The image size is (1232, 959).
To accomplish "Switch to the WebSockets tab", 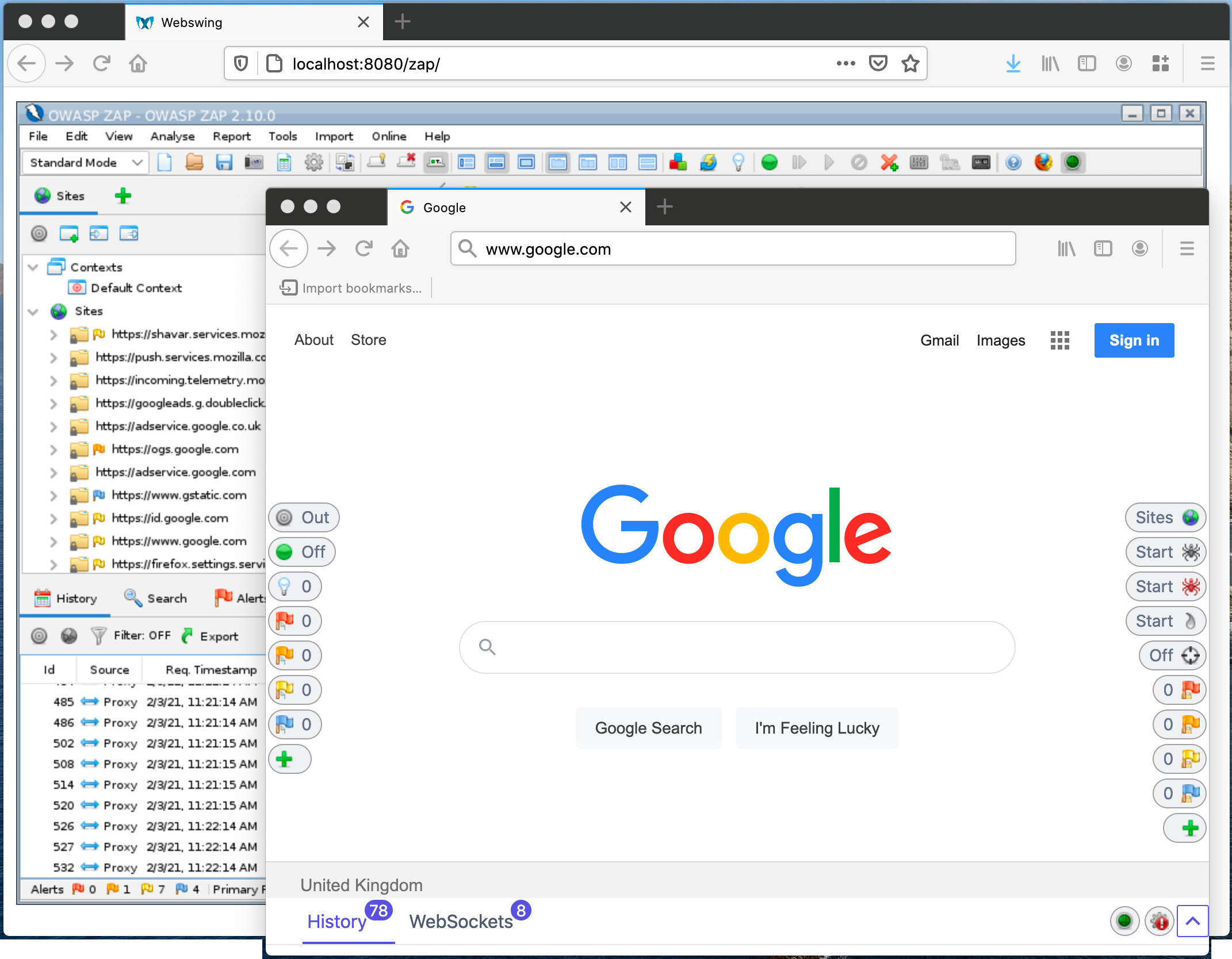I will click(461, 922).
